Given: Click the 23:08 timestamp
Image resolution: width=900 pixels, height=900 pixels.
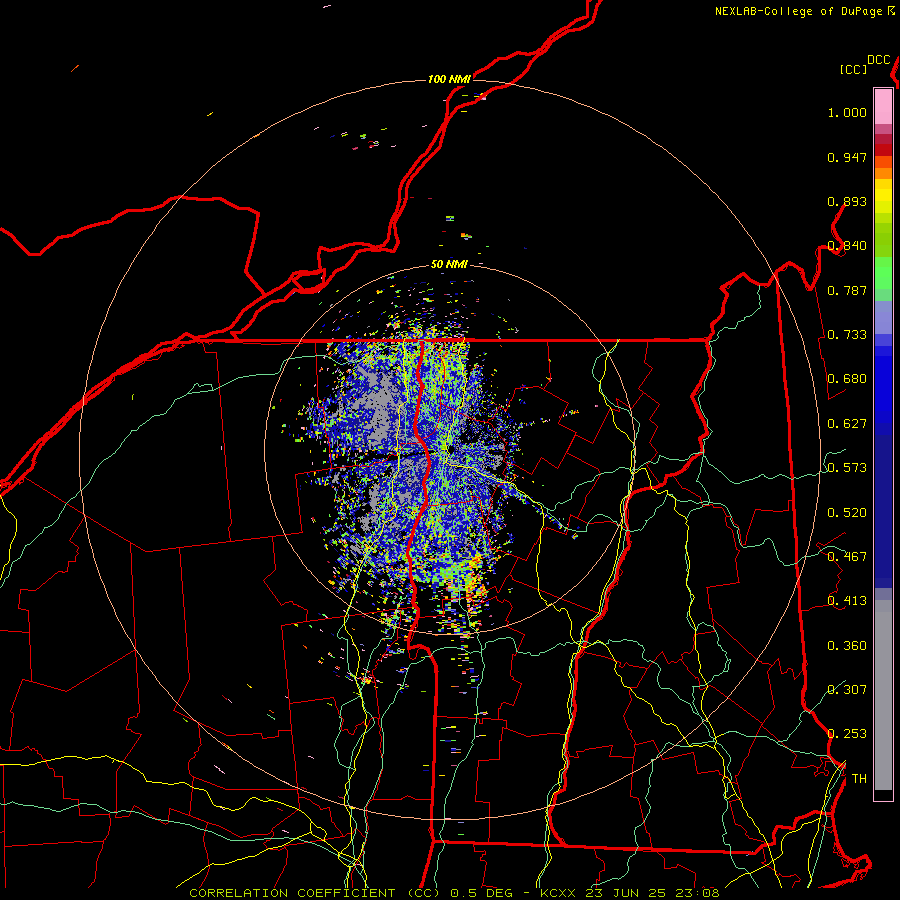Looking at the screenshot, I should [x=697, y=893].
